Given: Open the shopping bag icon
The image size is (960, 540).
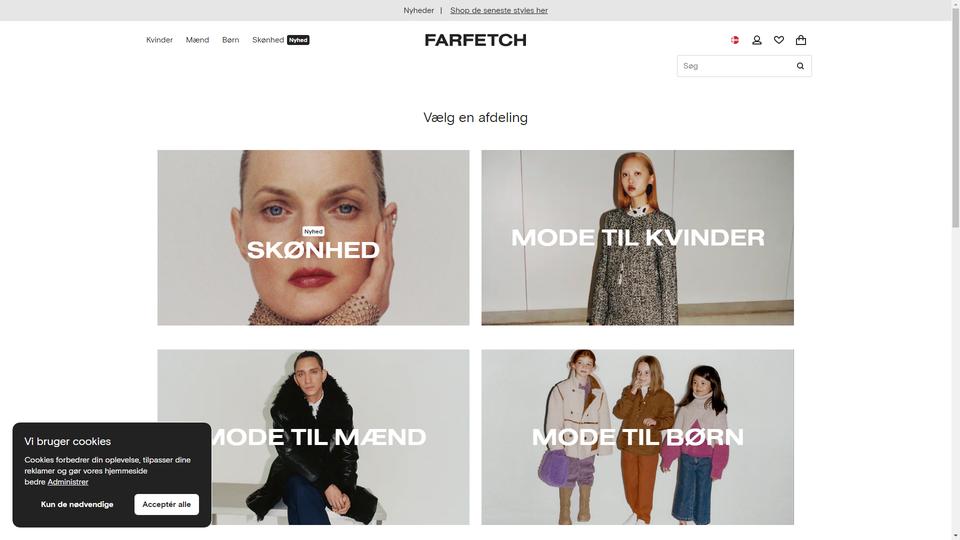Looking at the screenshot, I should point(801,40).
